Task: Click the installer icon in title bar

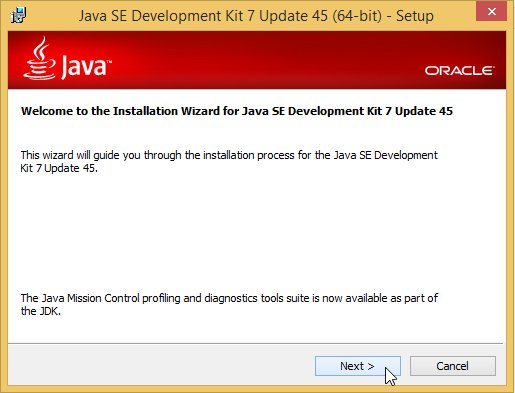Action: [x=19, y=16]
